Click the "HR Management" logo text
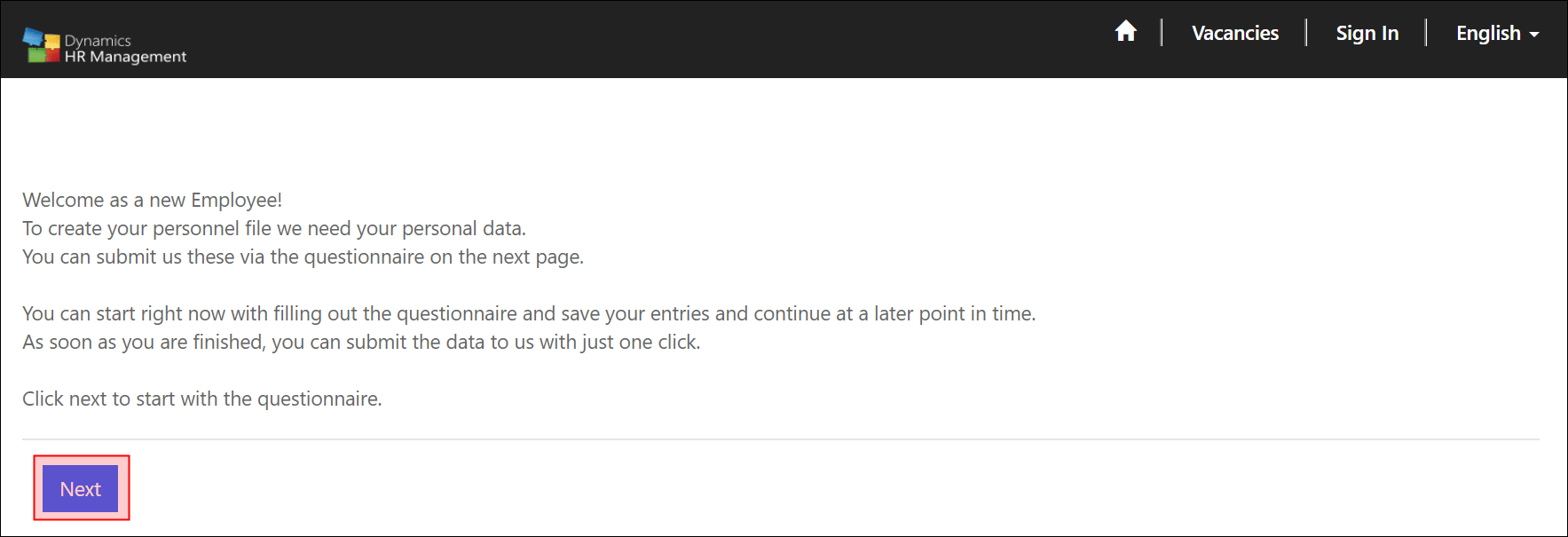The width and height of the screenshot is (1568, 537). (x=125, y=57)
